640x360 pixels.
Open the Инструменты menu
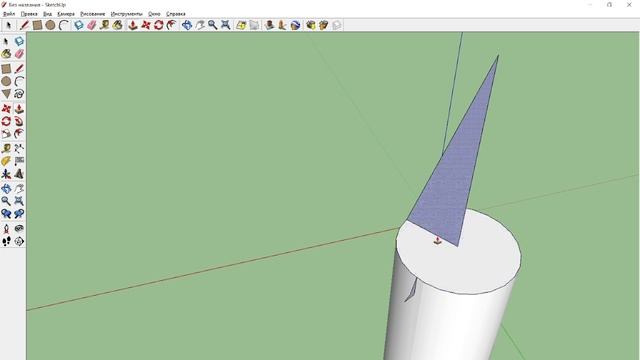(127, 14)
